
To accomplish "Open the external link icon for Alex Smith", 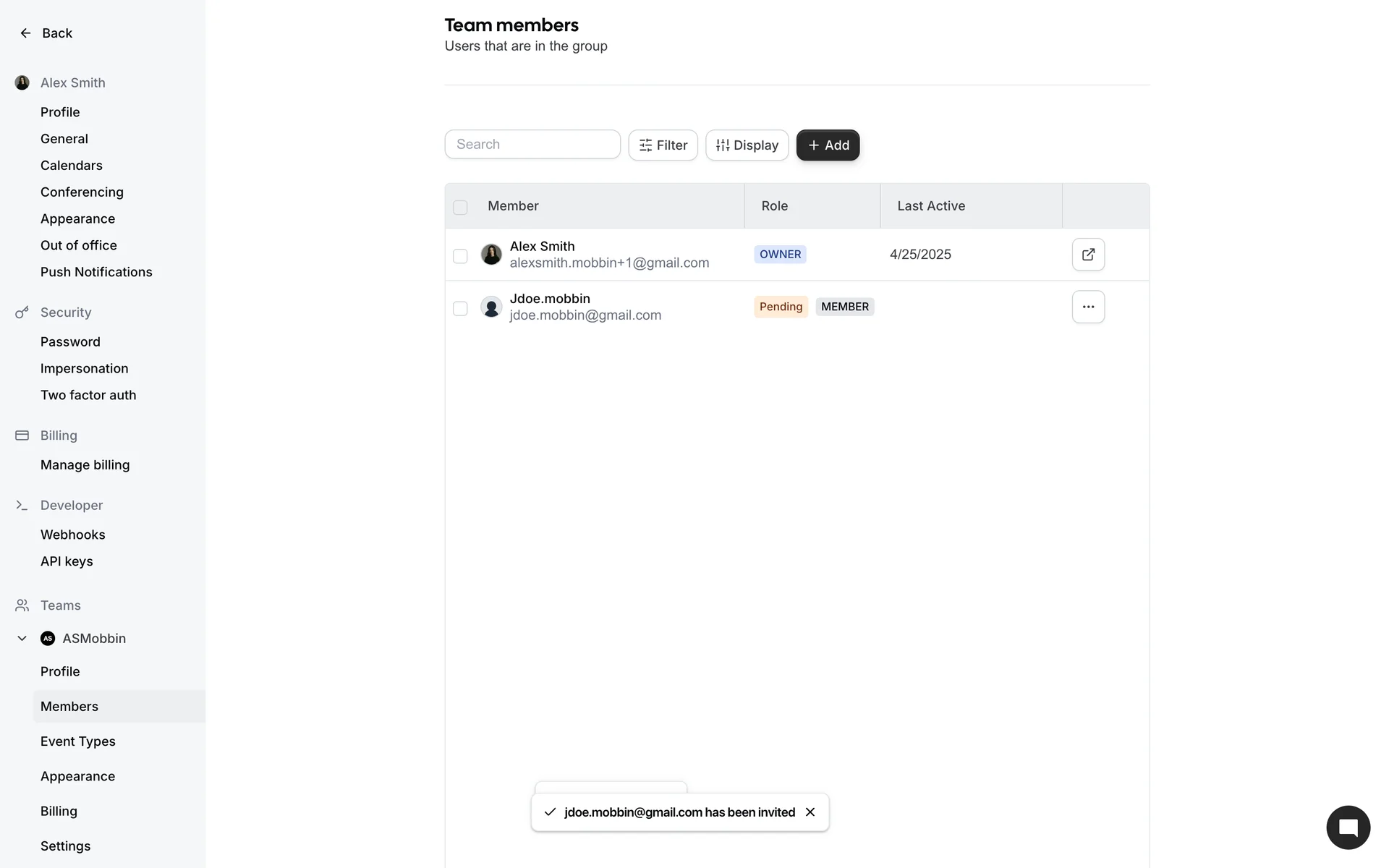I will click(1088, 255).
